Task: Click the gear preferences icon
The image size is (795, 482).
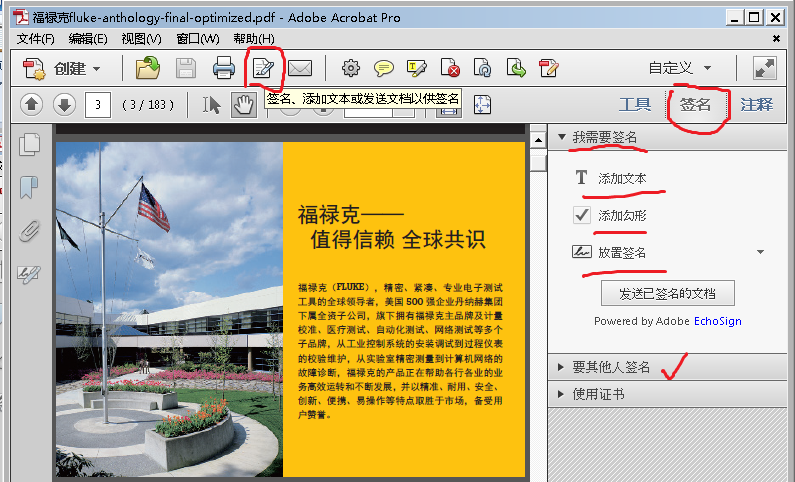Action: click(350, 68)
